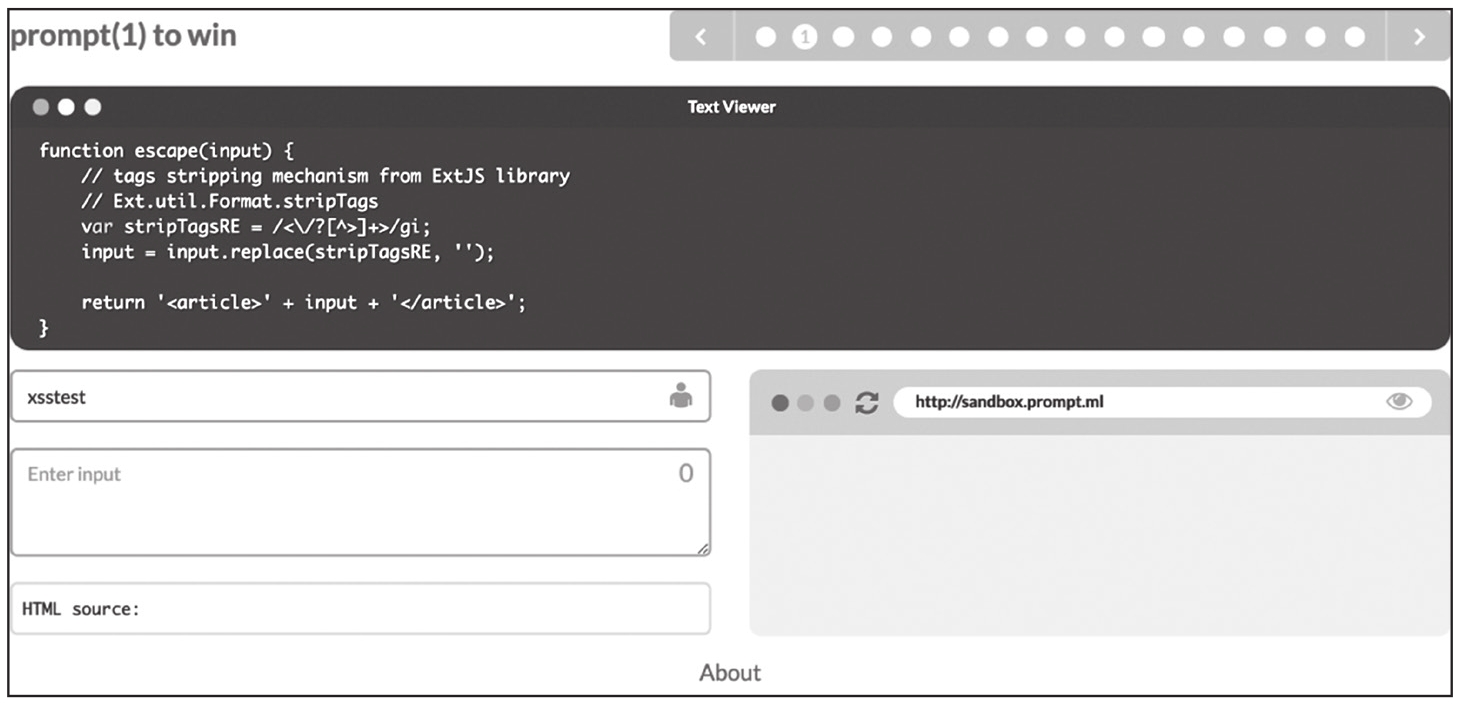
Task: Click the resize handle of the input textarea
Action: tap(705, 549)
